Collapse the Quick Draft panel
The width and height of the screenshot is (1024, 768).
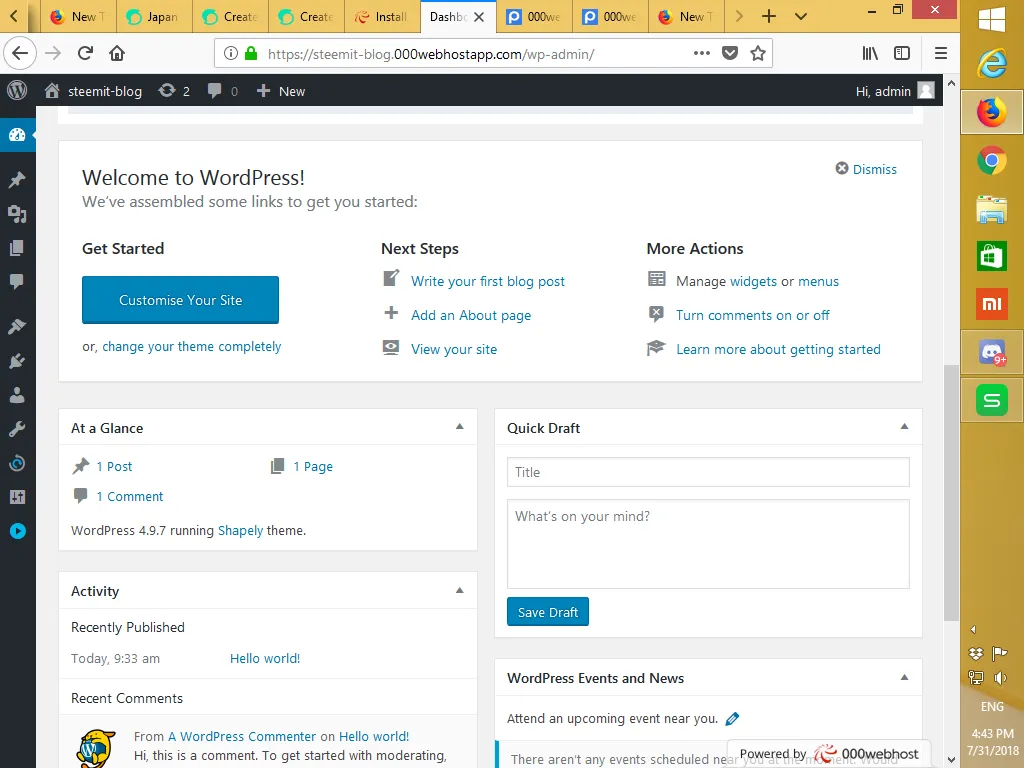[x=904, y=426]
